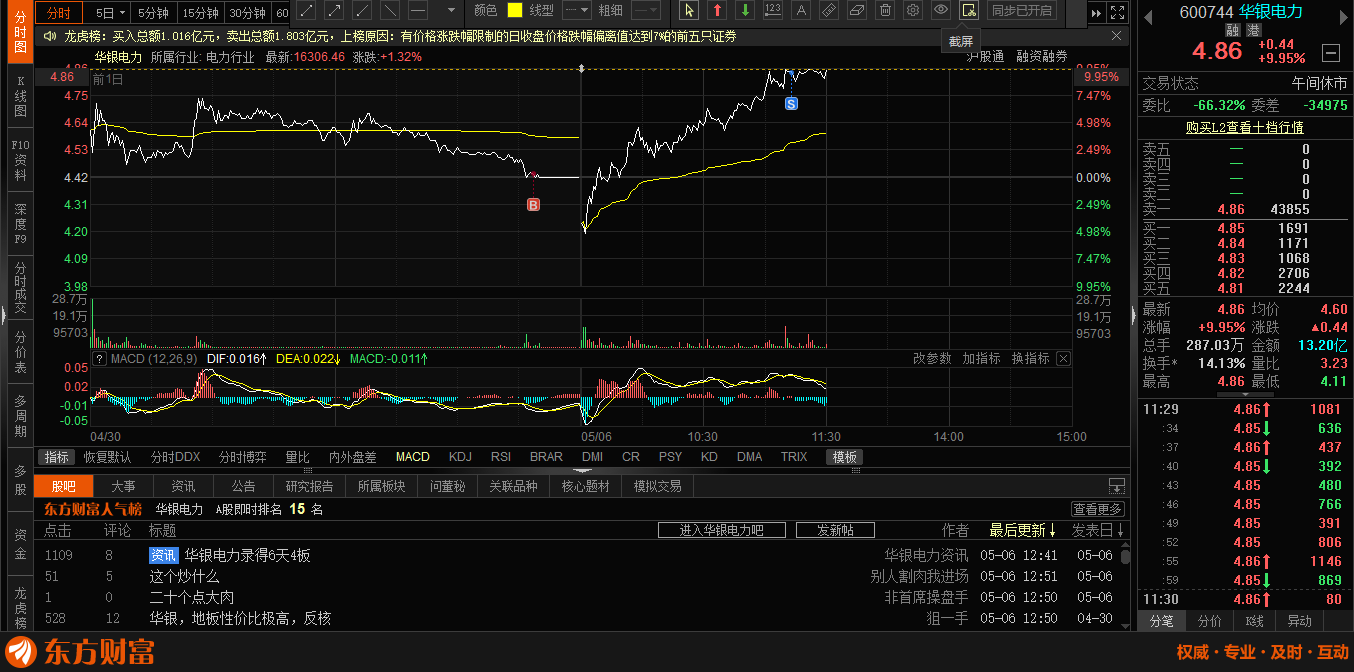Click 查看更多 button

[x=1097, y=509]
